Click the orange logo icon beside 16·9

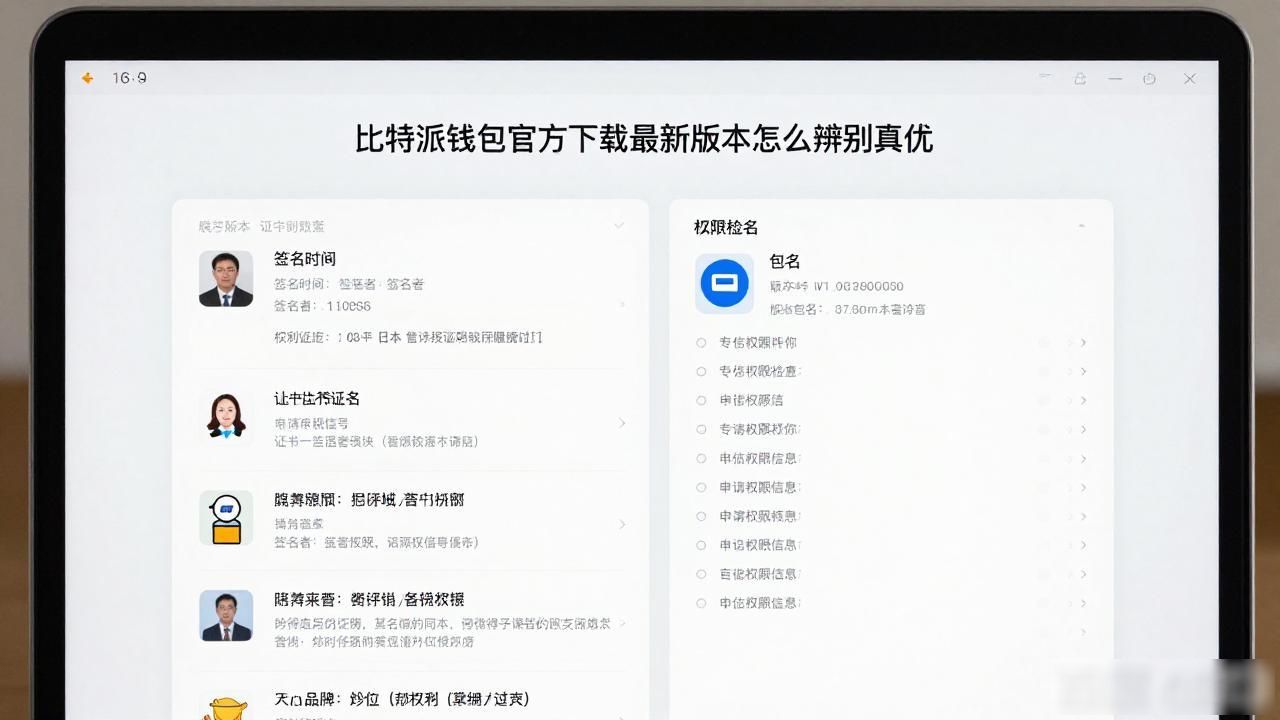tap(88, 78)
